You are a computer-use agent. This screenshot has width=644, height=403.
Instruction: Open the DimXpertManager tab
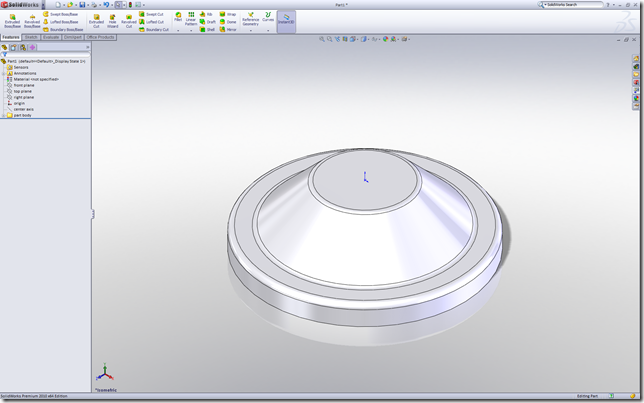click(32, 47)
